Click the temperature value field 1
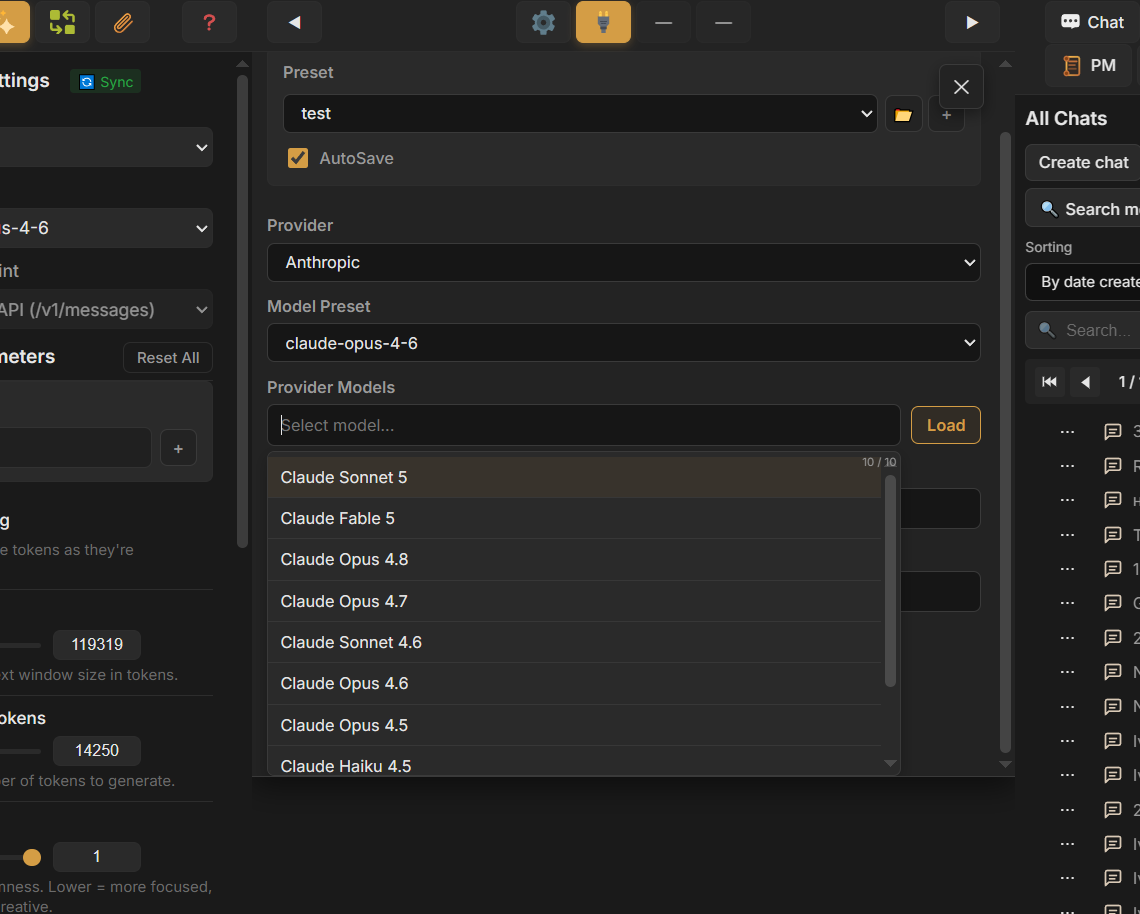This screenshot has width=1140, height=914. pyautogui.click(x=97, y=857)
